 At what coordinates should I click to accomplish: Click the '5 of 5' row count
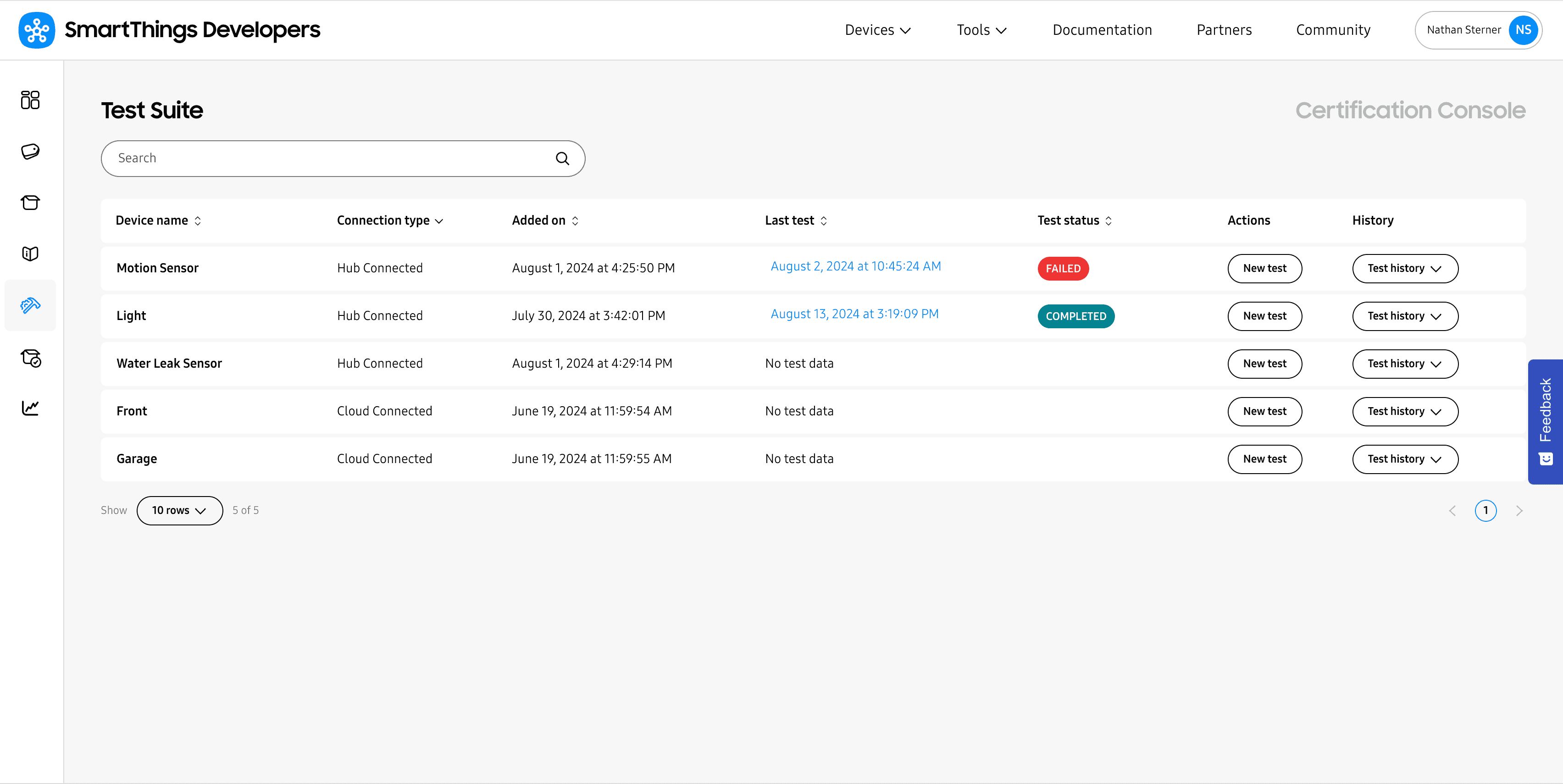[x=246, y=511]
